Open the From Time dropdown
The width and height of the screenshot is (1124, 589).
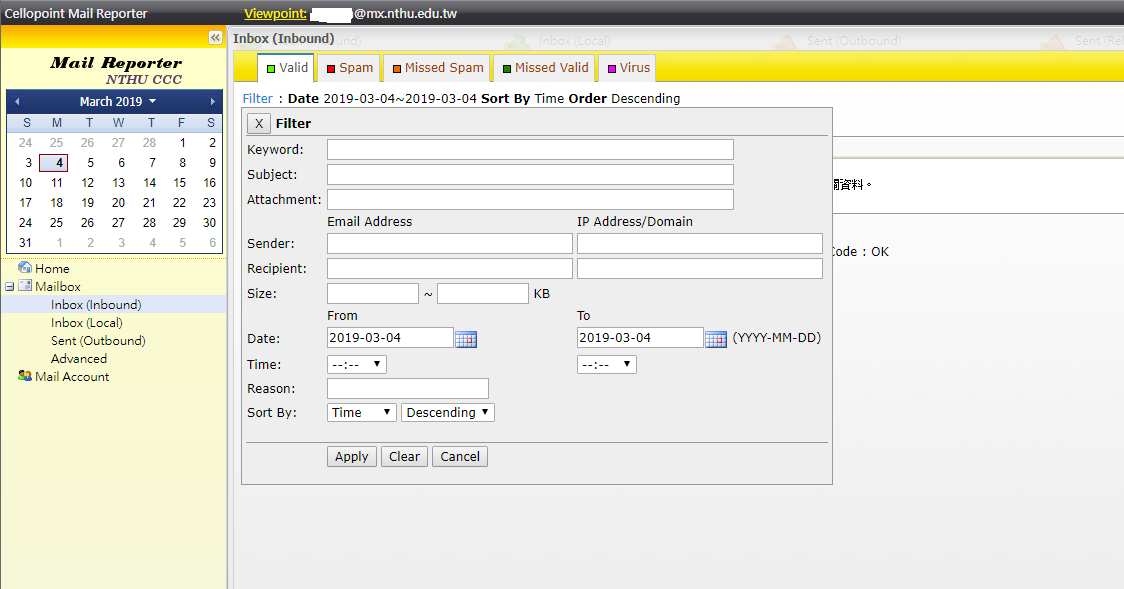pos(357,365)
